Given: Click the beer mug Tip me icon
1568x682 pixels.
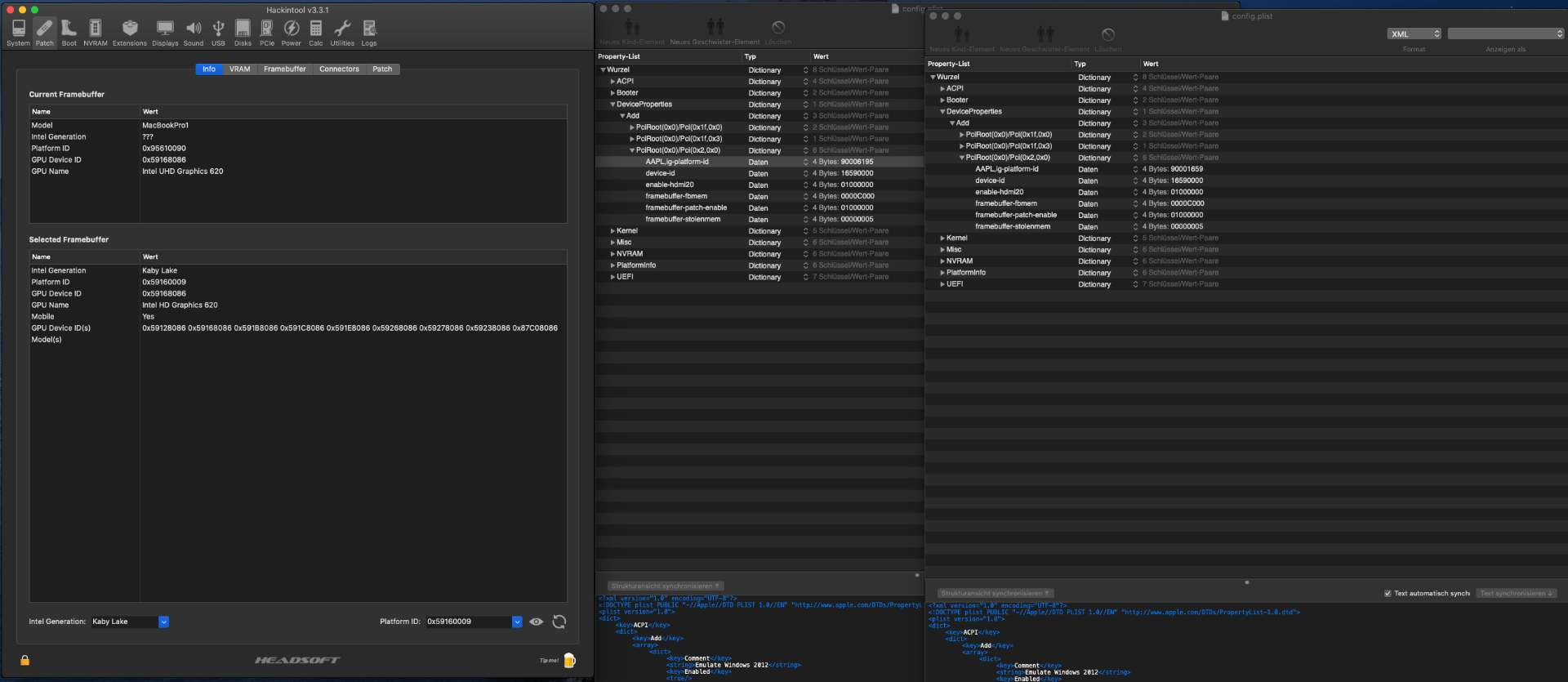Looking at the screenshot, I should (569, 660).
